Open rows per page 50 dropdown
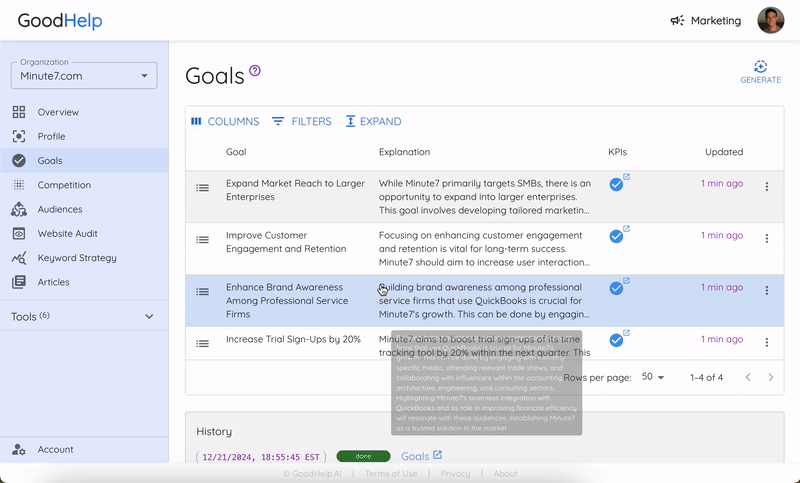Viewport: 800px width, 483px height. click(x=653, y=377)
